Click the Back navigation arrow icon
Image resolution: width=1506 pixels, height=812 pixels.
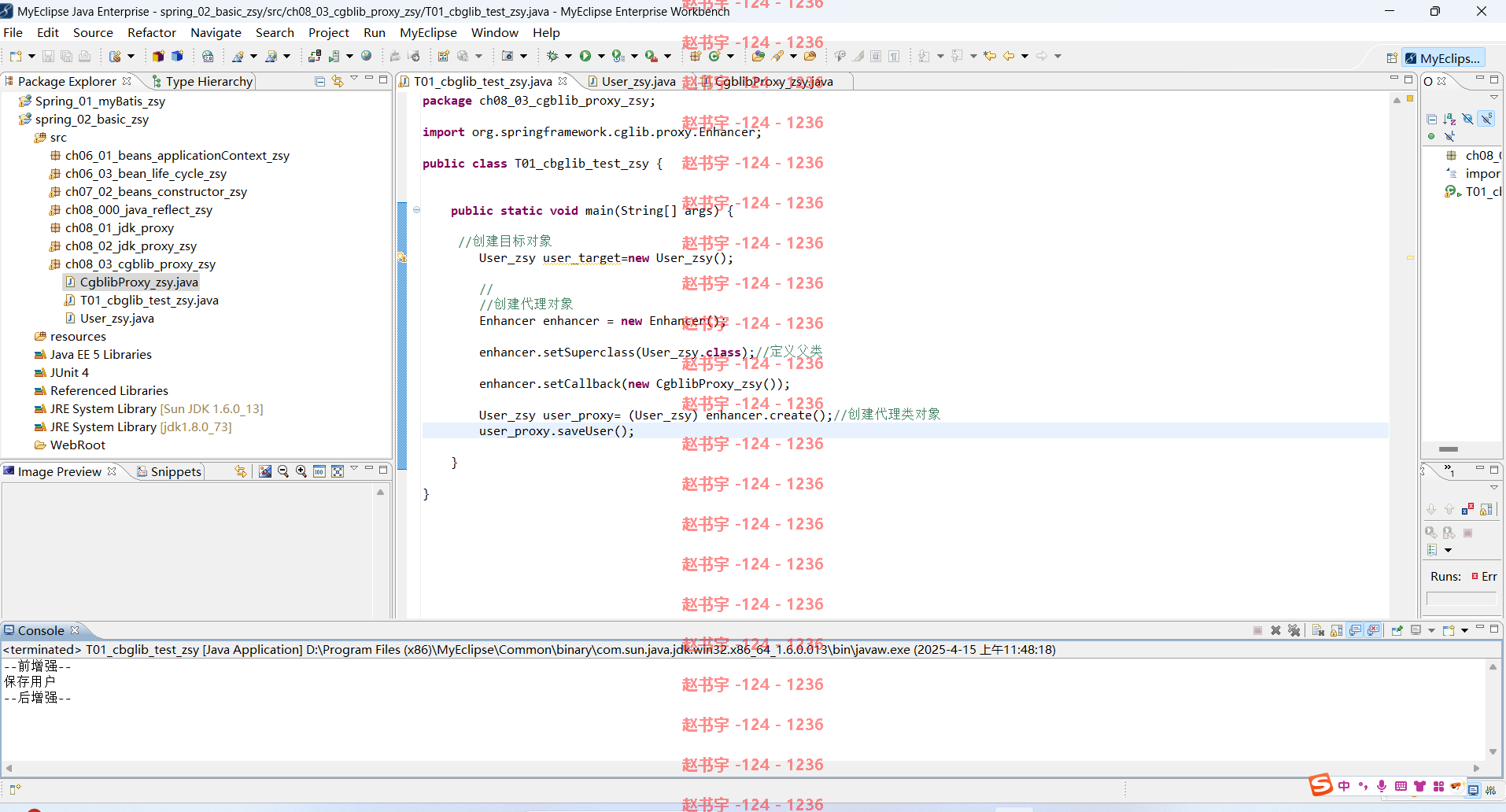(x=1009, y=56)
